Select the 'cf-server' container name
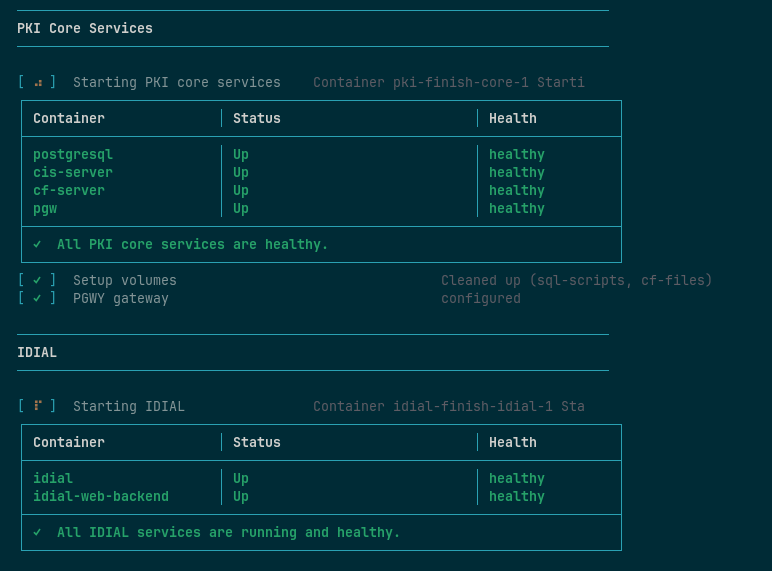Viewport: 772px width, 571px height. (x=69, y=190)
